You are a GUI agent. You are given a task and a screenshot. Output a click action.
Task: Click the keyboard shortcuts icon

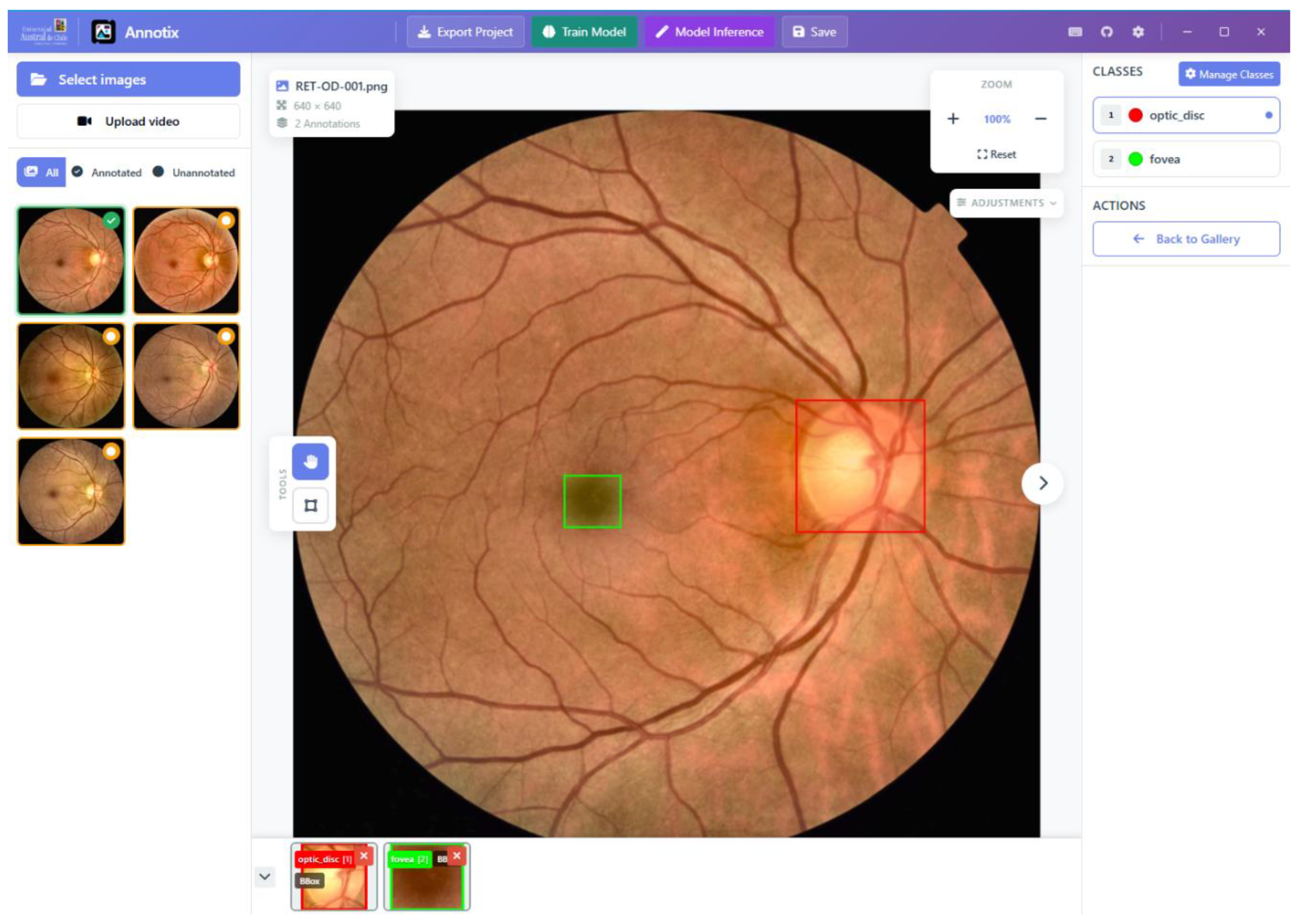(1075, 32)
